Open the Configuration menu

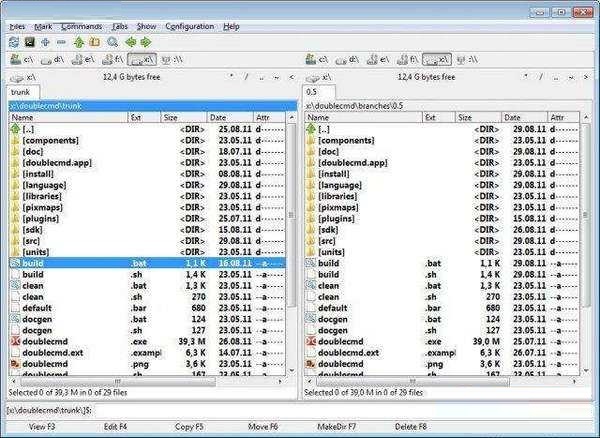[189, 26]
